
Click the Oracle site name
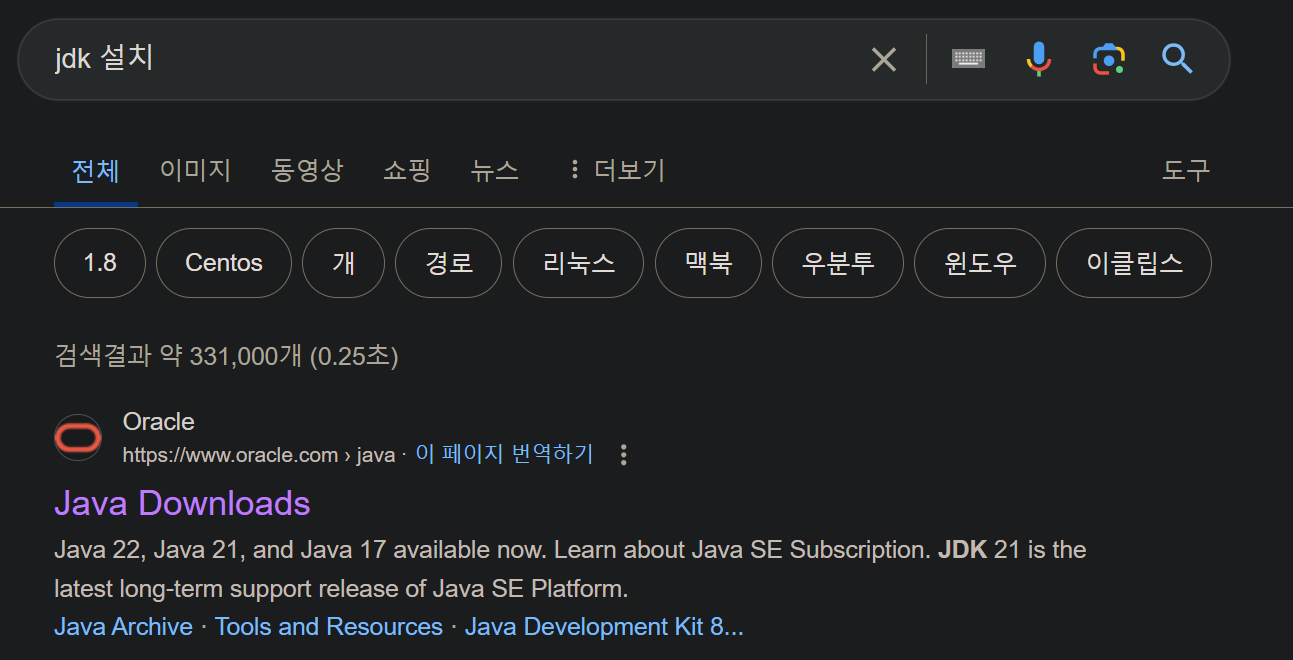[x=158, y=422]
